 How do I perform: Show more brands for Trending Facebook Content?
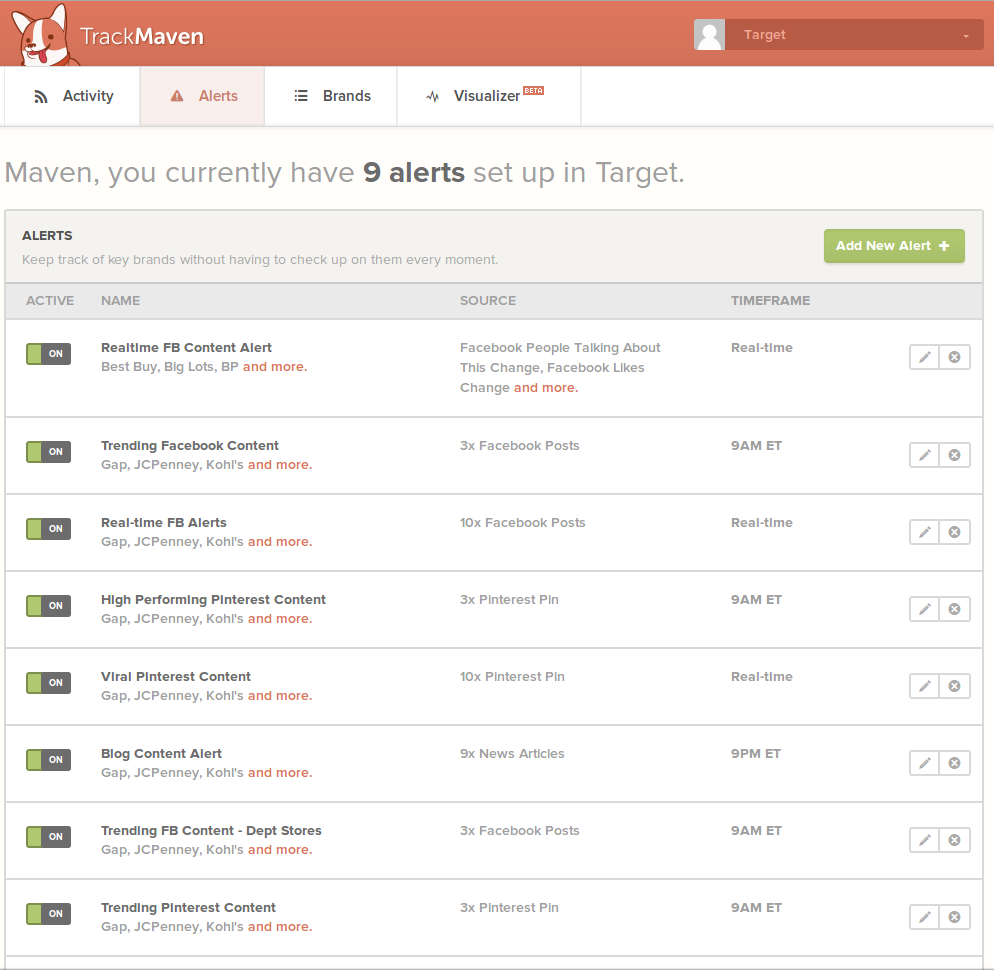(280, 465)
